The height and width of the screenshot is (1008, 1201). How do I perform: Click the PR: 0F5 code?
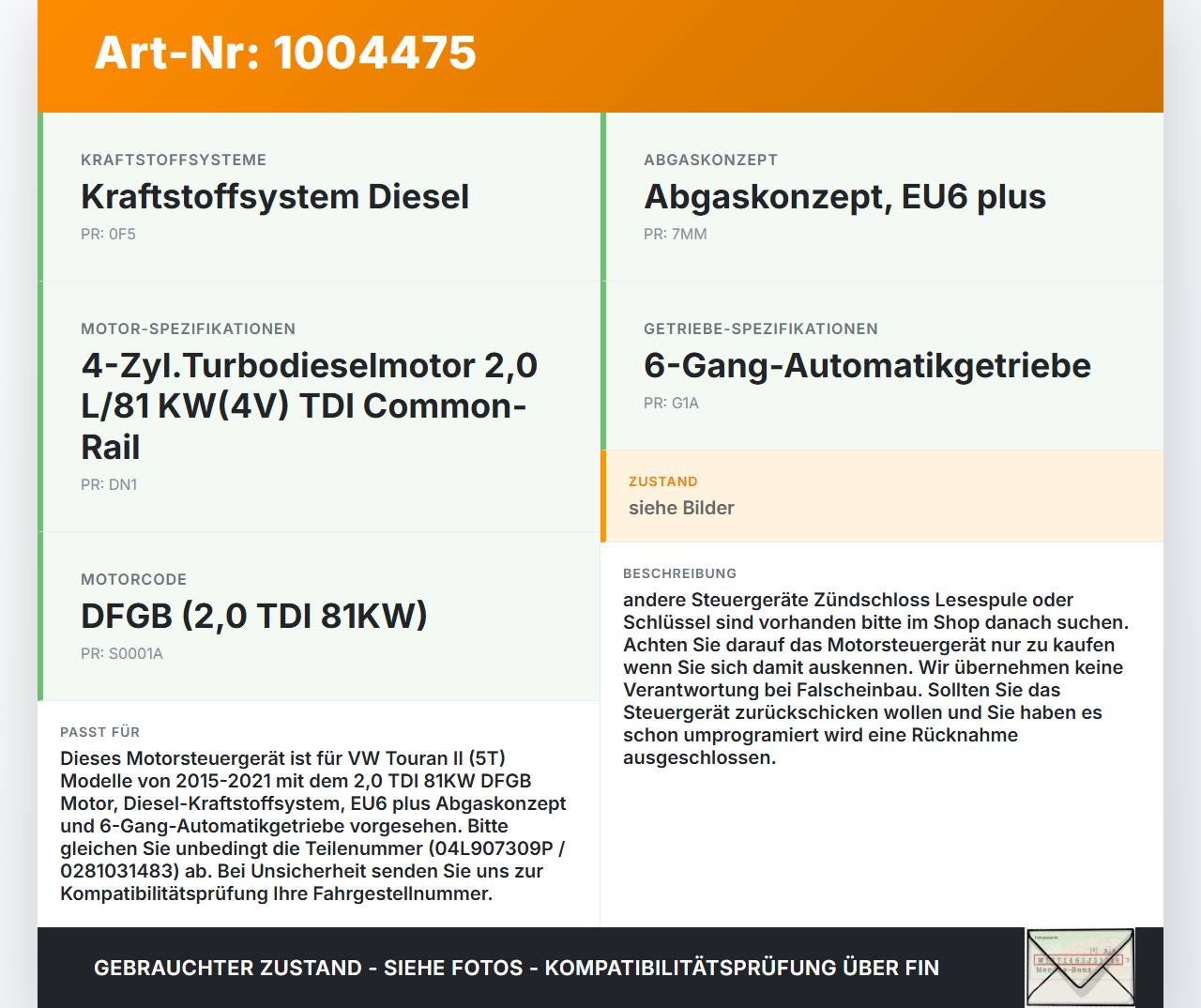[x=108, y=234]
